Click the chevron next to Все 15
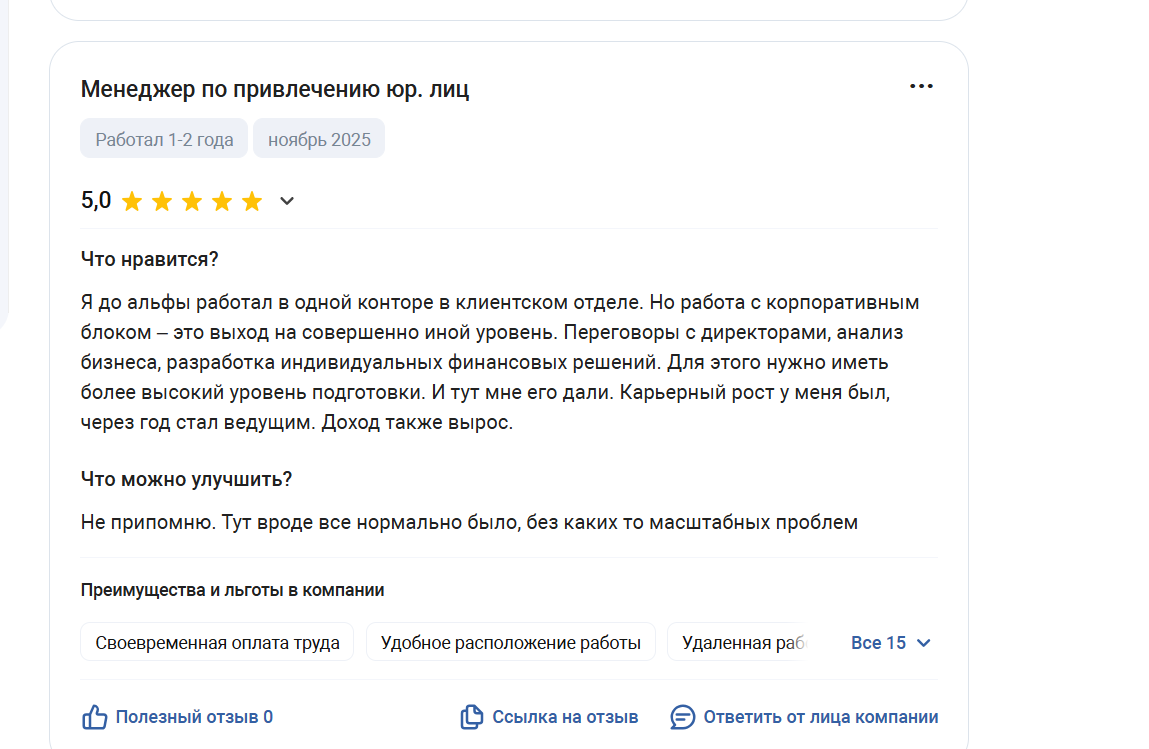The image size is (1149, 749). 924,643
